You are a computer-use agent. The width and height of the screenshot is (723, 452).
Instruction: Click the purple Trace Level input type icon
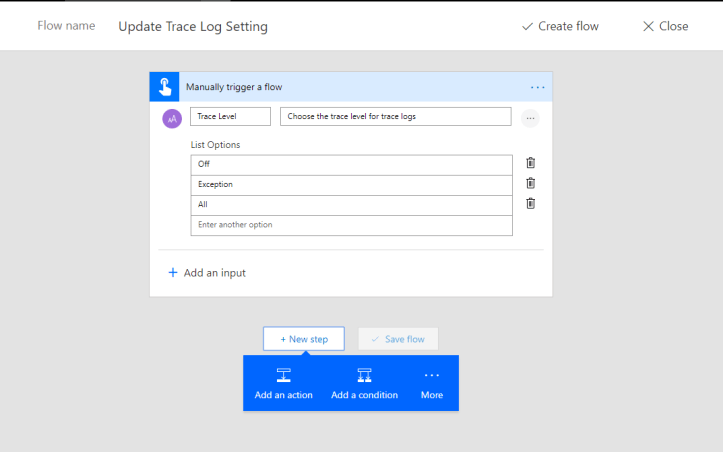click(x=172, y=118)
